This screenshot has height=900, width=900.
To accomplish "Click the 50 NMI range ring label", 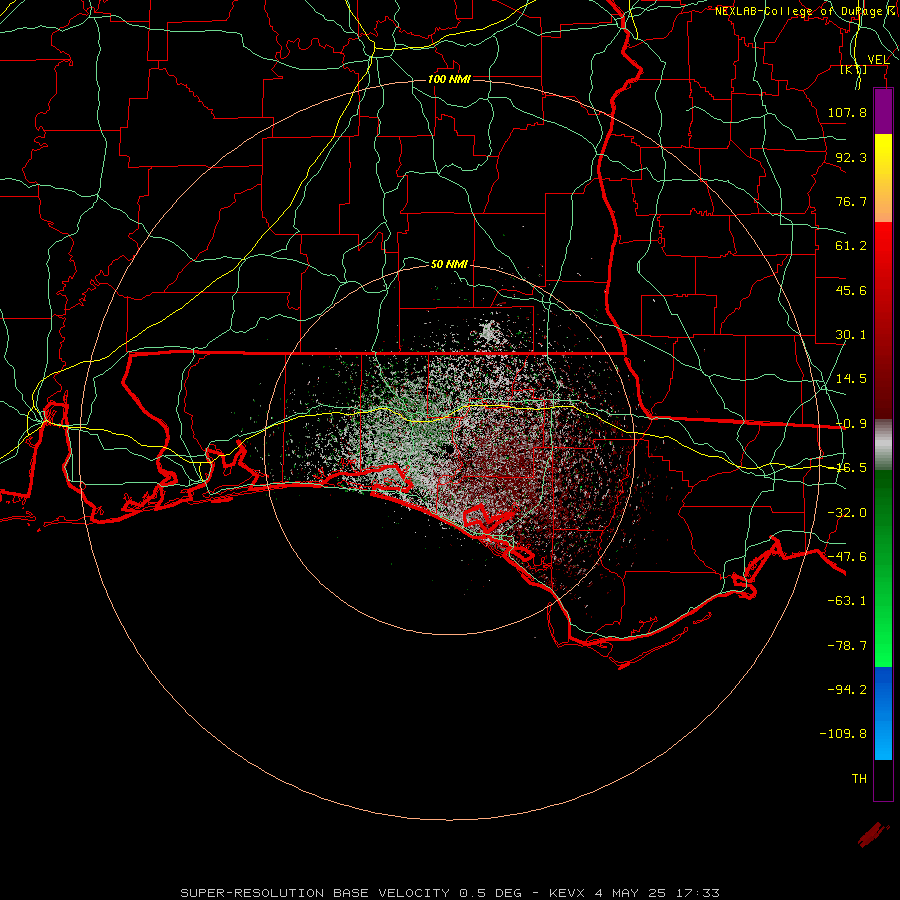I will coord(449,264).
